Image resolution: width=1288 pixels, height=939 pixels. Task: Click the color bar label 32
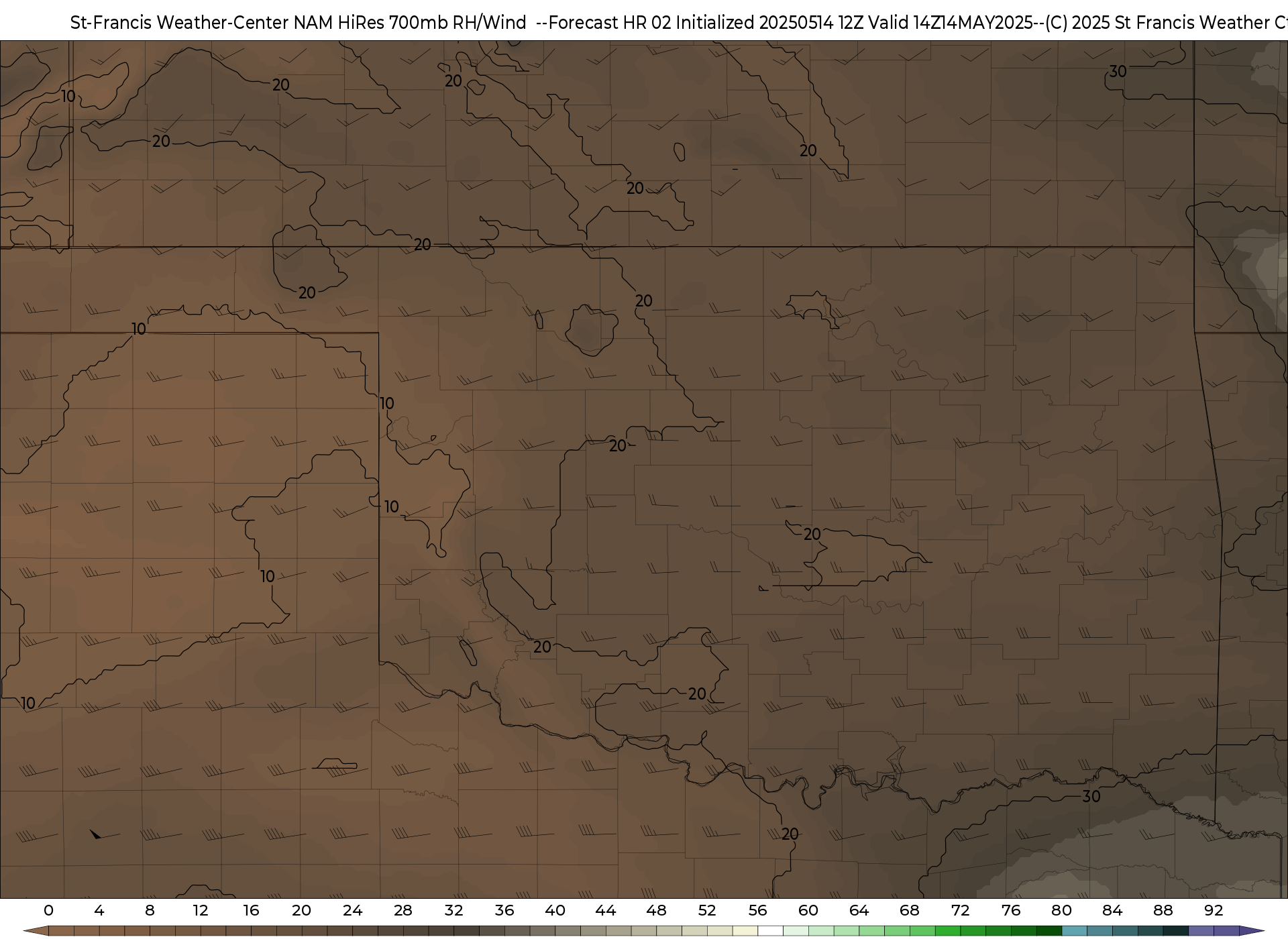pyautogui.click(x=454, y=910)
